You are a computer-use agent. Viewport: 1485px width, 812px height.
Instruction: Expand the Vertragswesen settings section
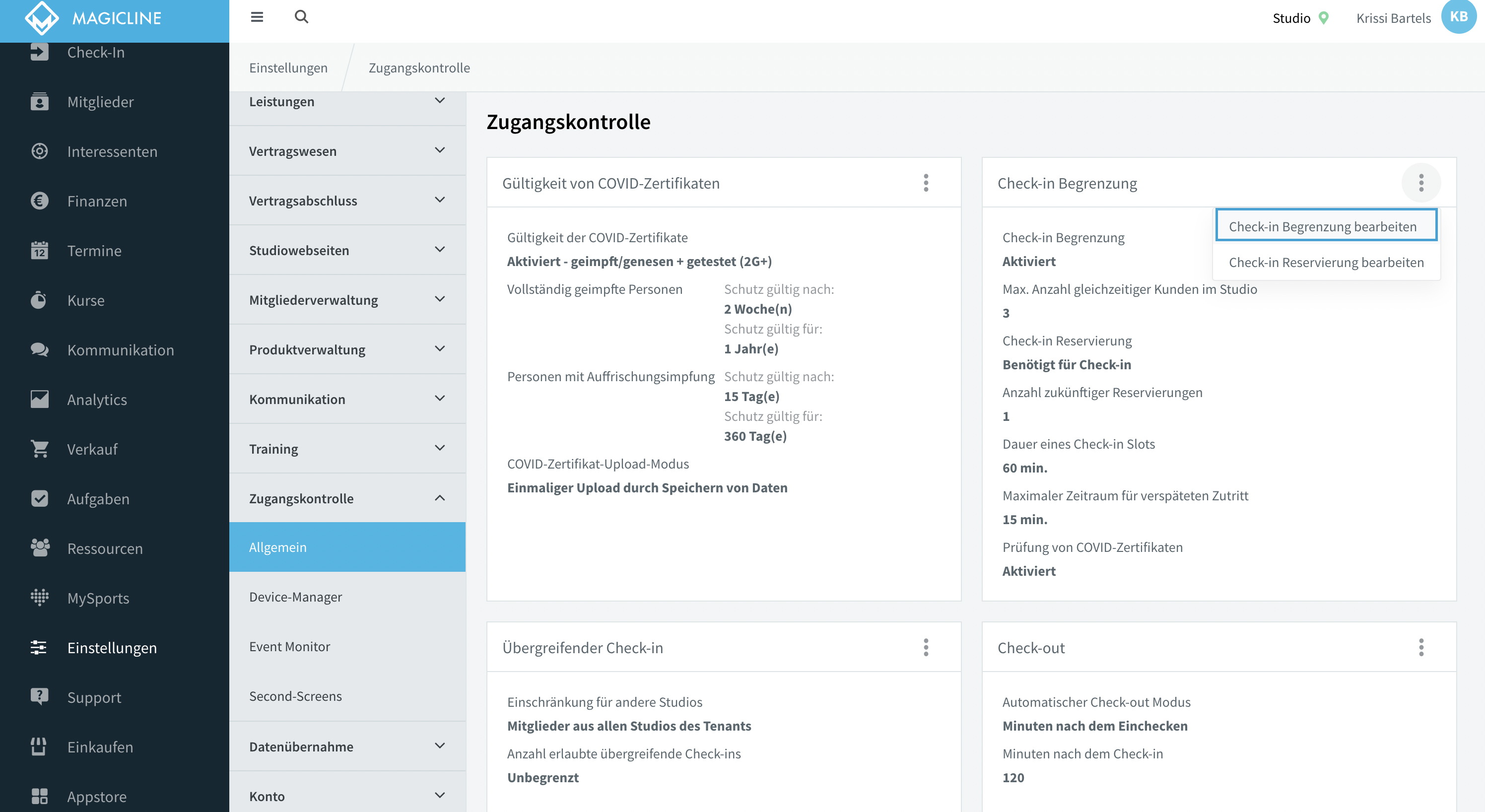click(347, 151)
